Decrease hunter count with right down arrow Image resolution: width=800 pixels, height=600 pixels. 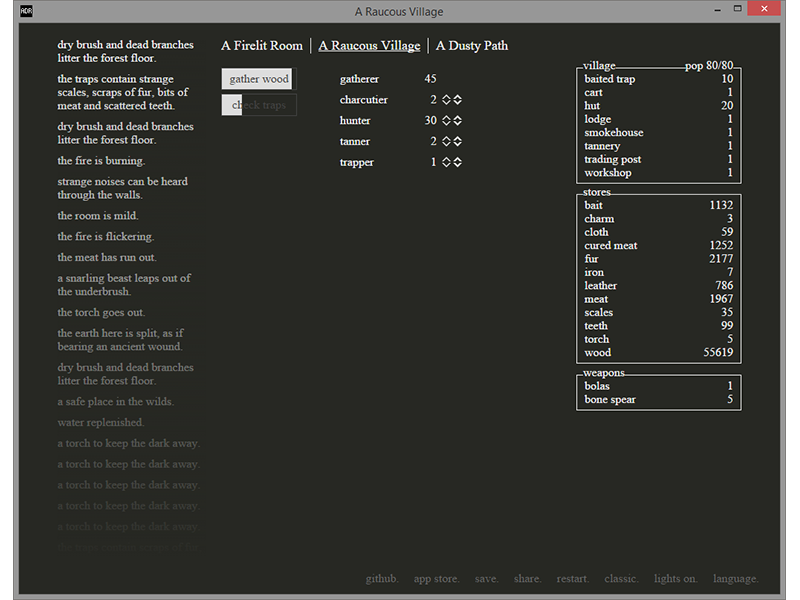click(458, 125)
